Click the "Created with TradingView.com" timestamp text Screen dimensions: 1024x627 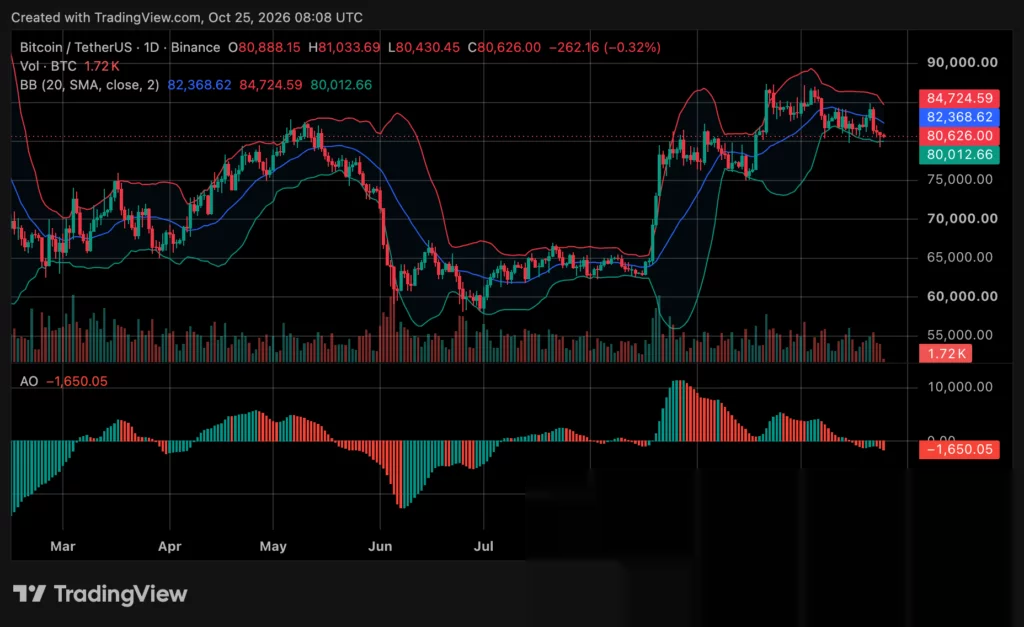[187, 18]
